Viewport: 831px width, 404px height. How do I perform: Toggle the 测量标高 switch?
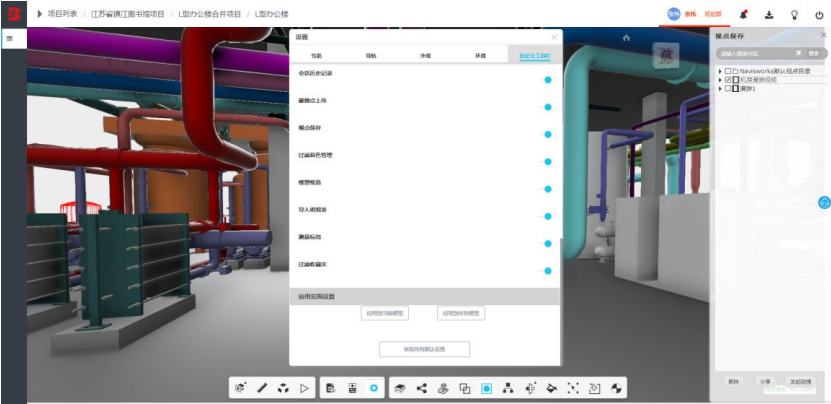click(546, 243)
